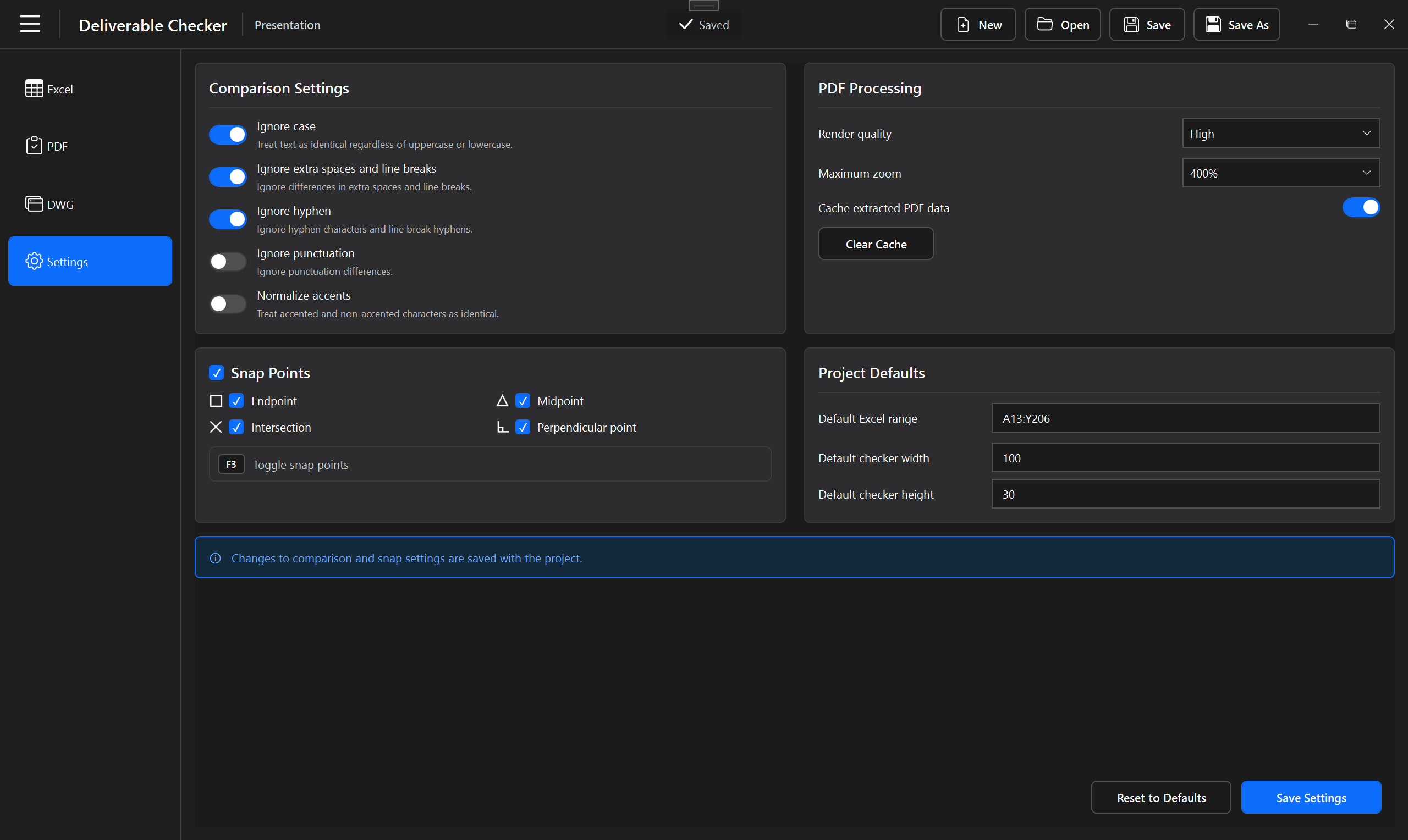
Task: Go to the DWG section
Action: pos(90,204)
